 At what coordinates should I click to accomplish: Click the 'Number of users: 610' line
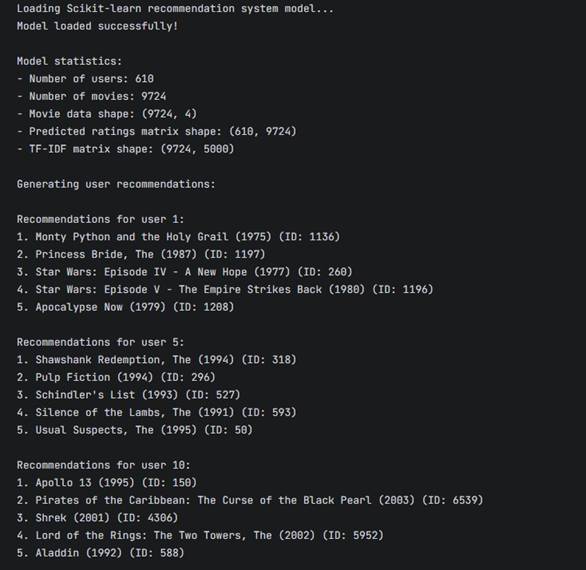(85, 79)
